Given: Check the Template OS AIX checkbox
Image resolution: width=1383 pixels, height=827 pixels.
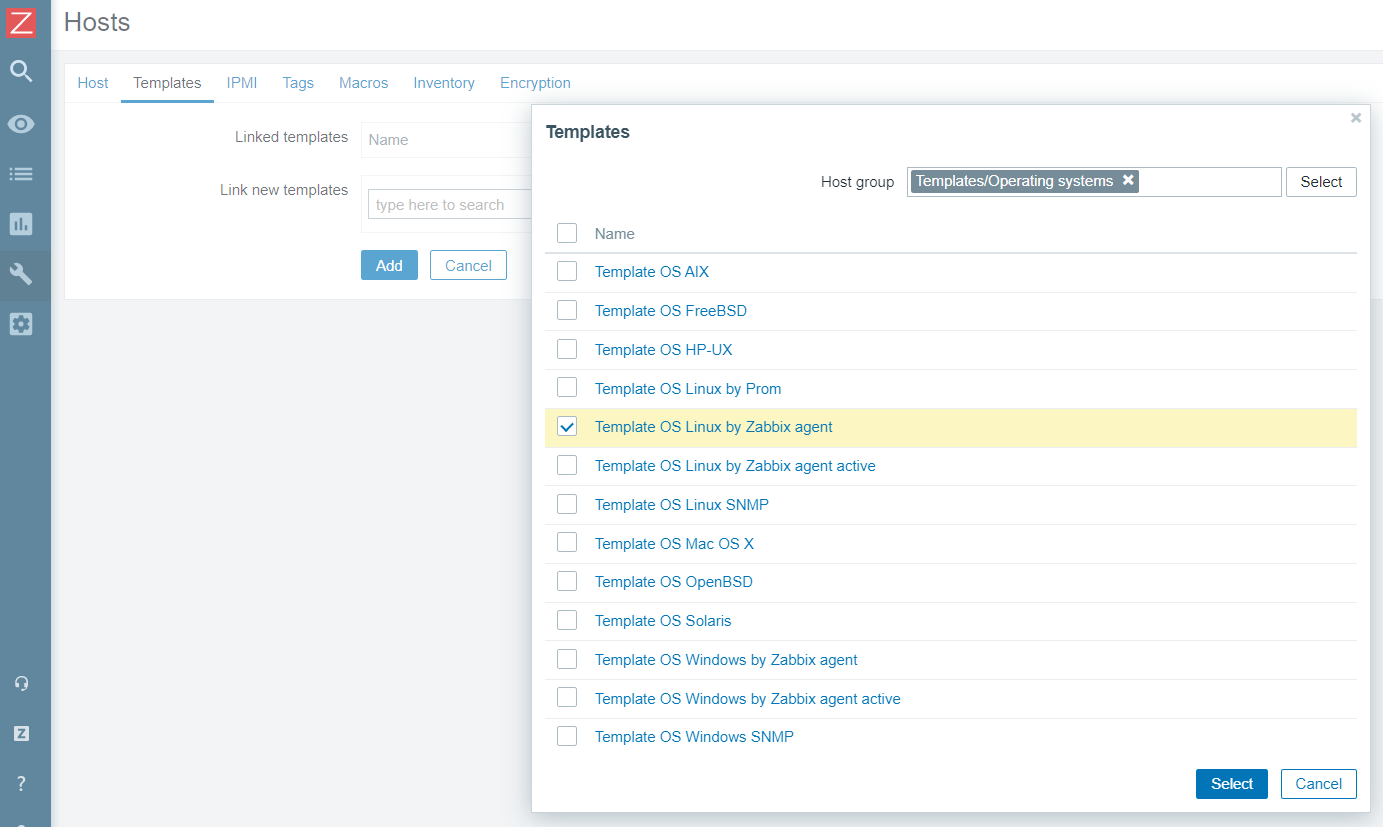Looking at the screenshot, I should point(567,271).
